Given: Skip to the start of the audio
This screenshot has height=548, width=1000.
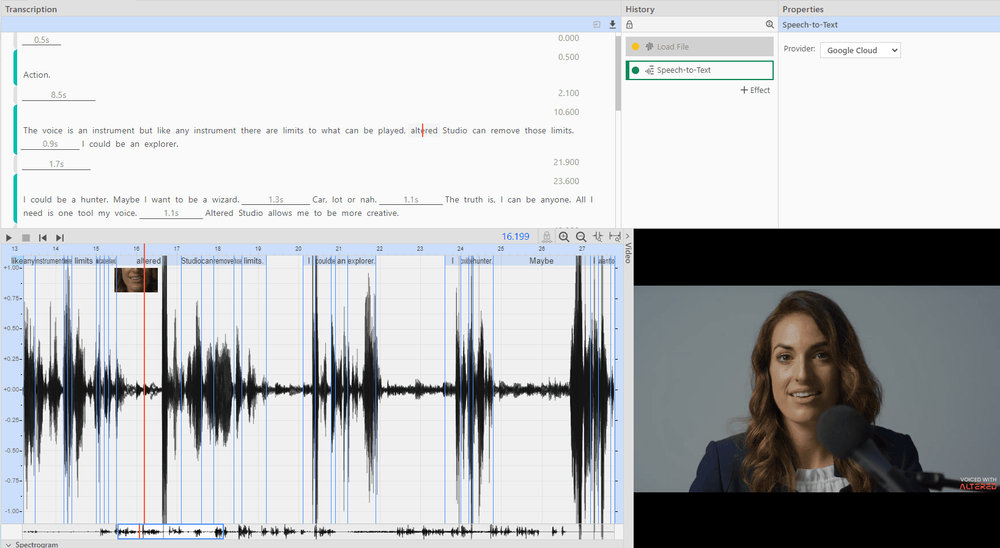Looking at the screenshot, I should 43,237.
